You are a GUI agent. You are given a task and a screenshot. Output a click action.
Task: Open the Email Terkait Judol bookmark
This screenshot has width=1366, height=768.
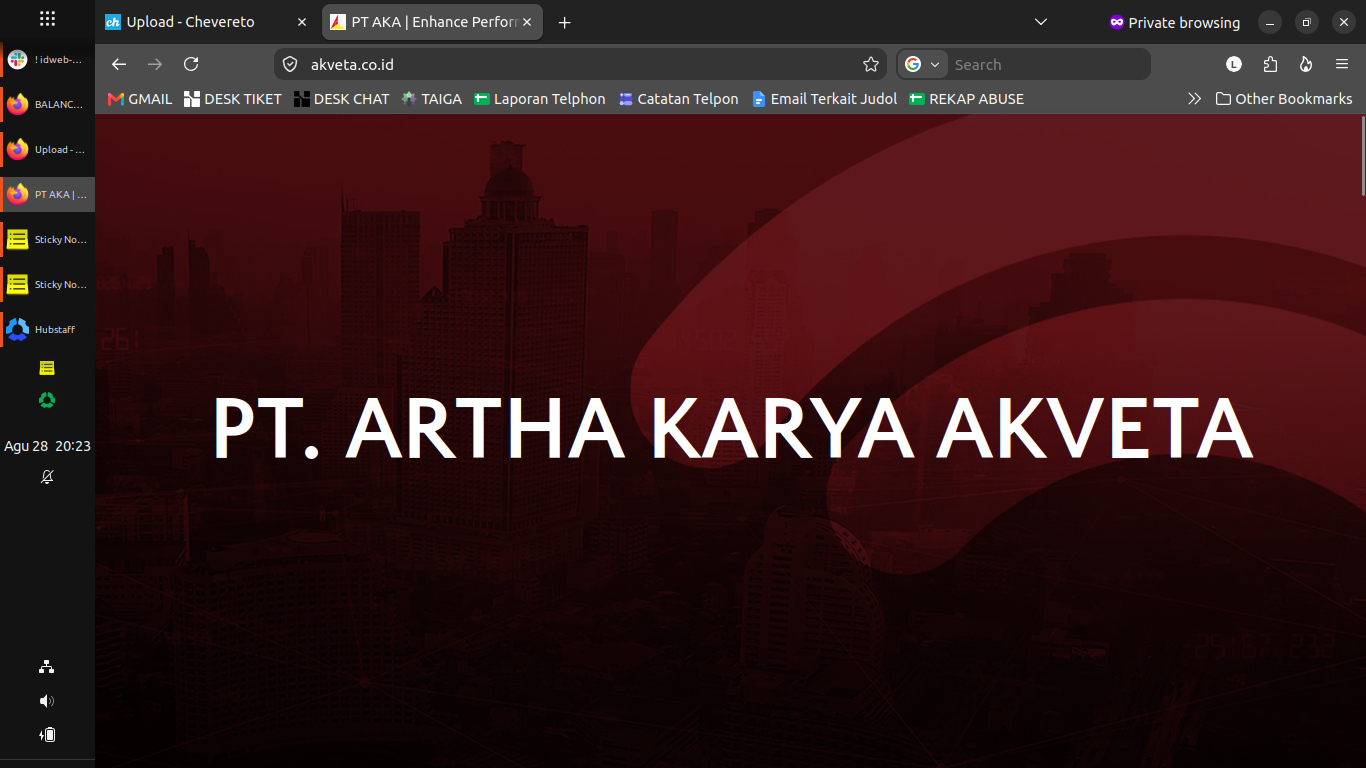click(825, 99)
